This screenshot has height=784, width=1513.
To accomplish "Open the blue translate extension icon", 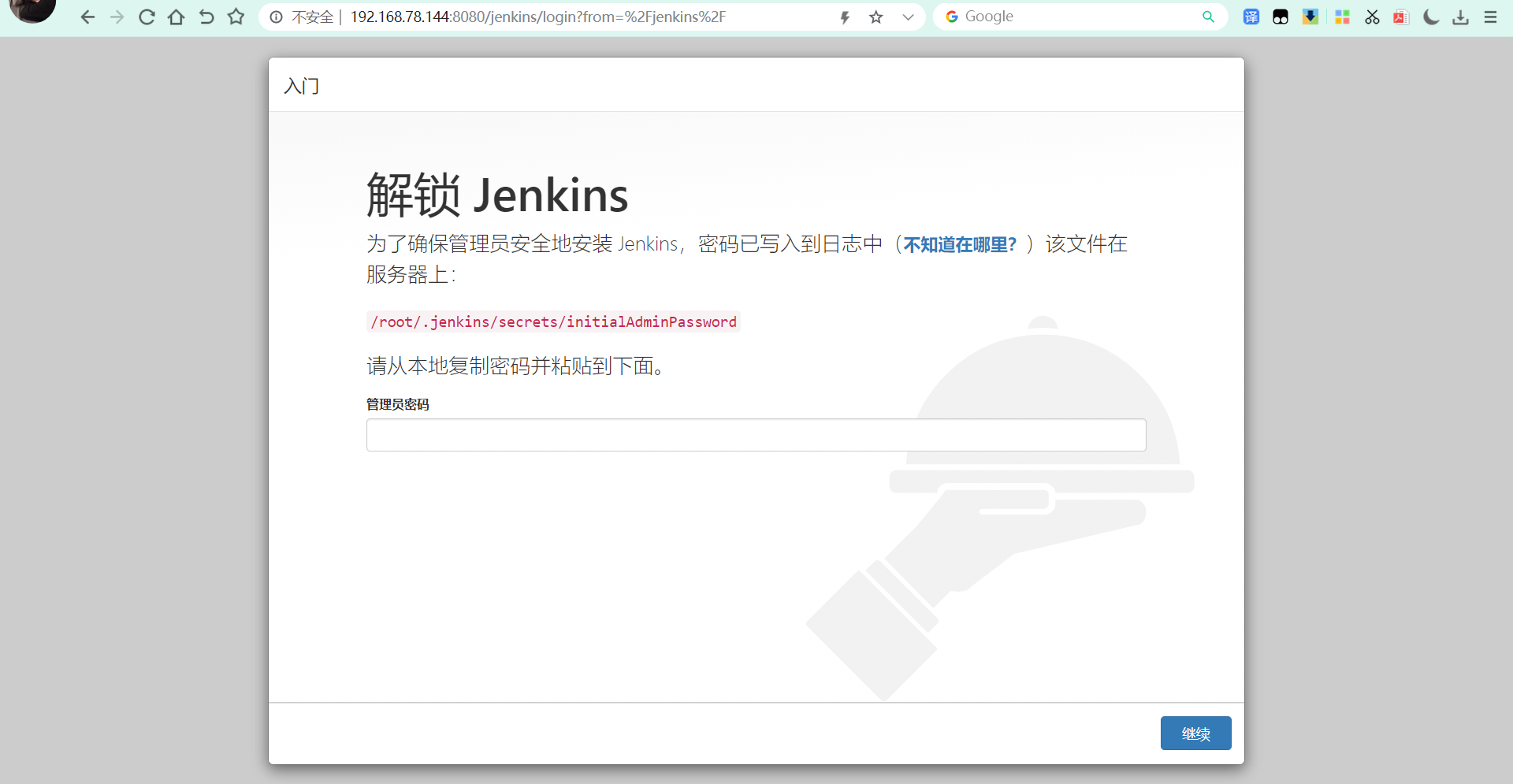I will click(x=1251, y=17).
